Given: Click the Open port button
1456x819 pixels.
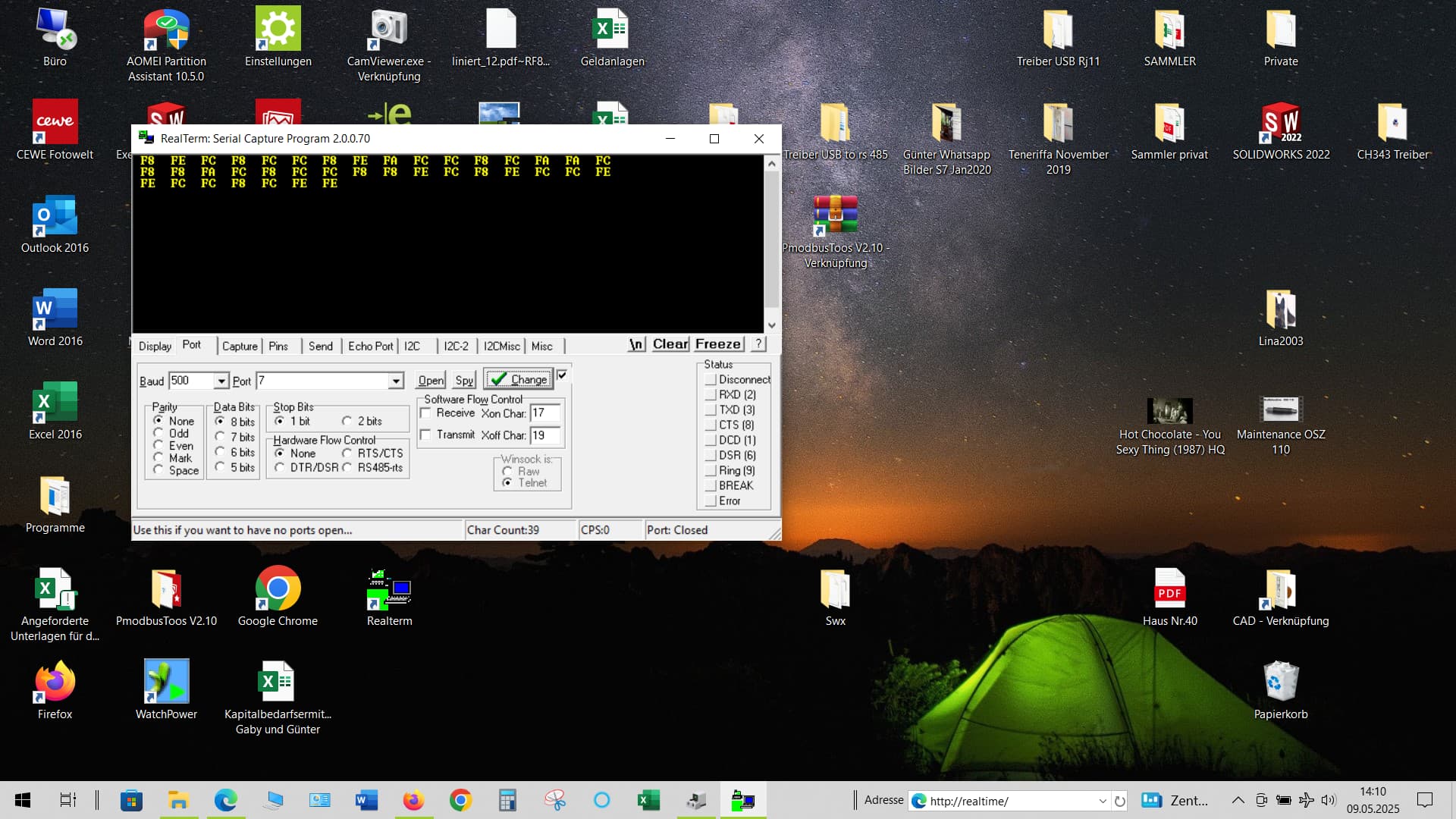Looking at the screenshot, I should (x=431, y=380).
